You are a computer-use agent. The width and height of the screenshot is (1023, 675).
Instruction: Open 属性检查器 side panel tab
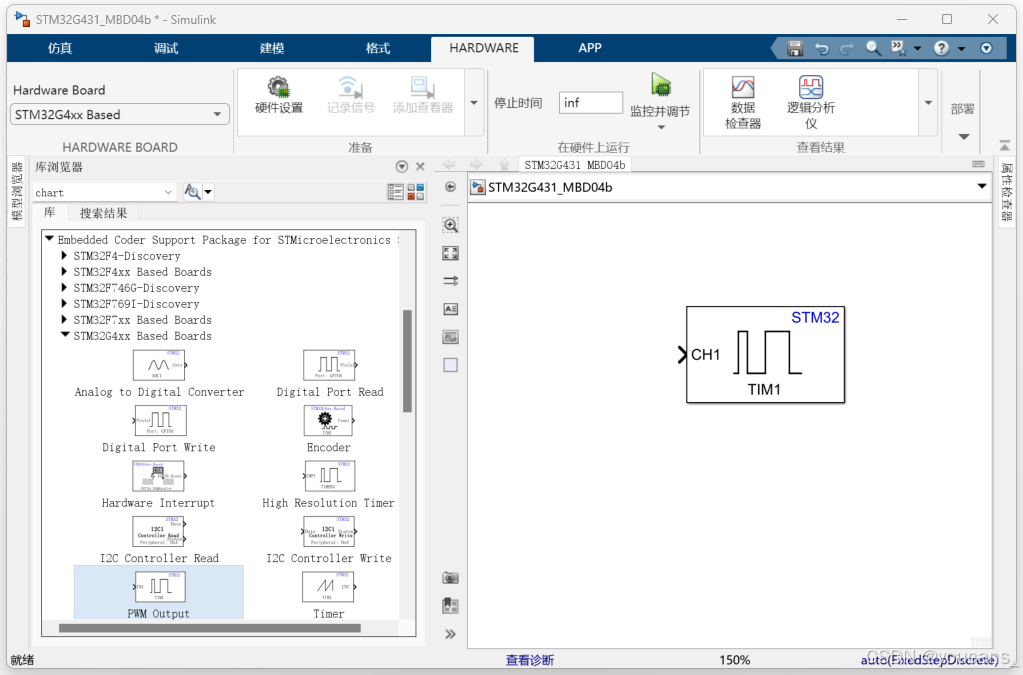[x=1007, y=192]
